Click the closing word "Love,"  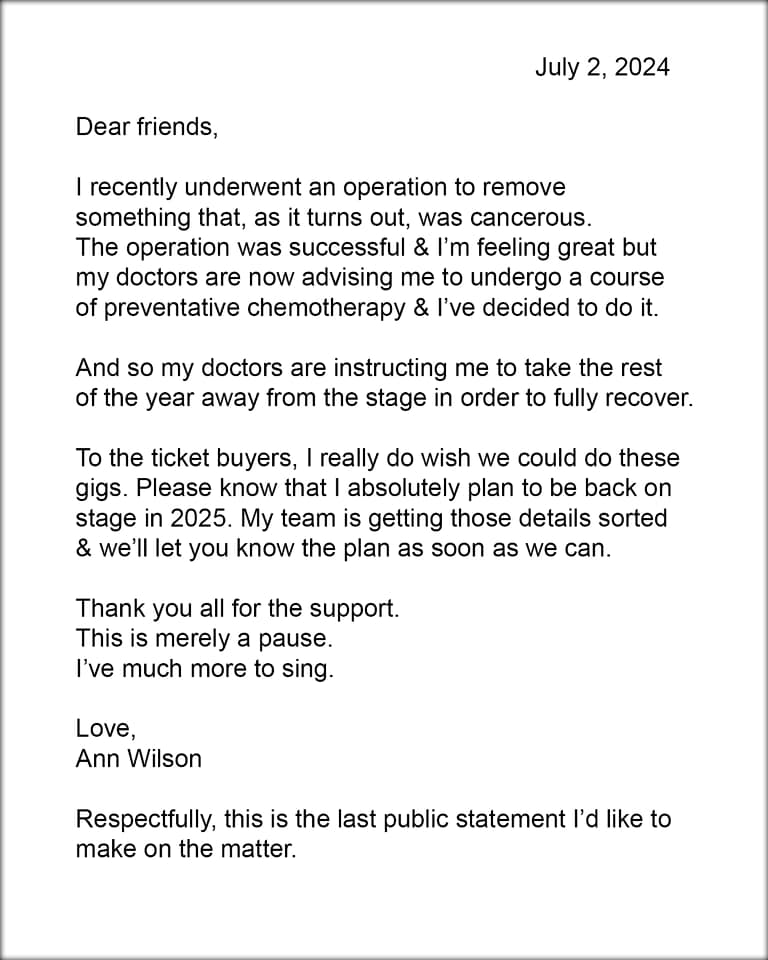pyautogui.click(x=106, y=729)
